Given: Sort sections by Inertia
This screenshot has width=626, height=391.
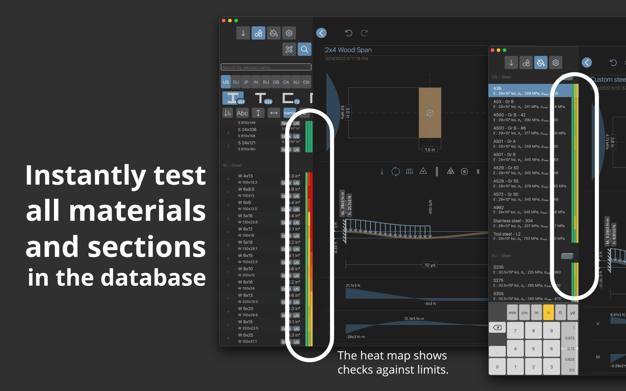Looking at the screenshot, I should pos(289,113).
